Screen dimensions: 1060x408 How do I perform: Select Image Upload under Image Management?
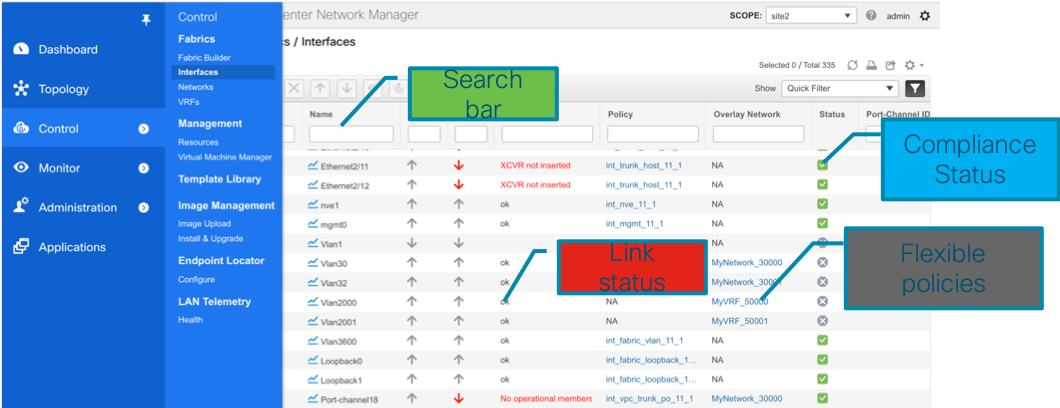[204, 224]
